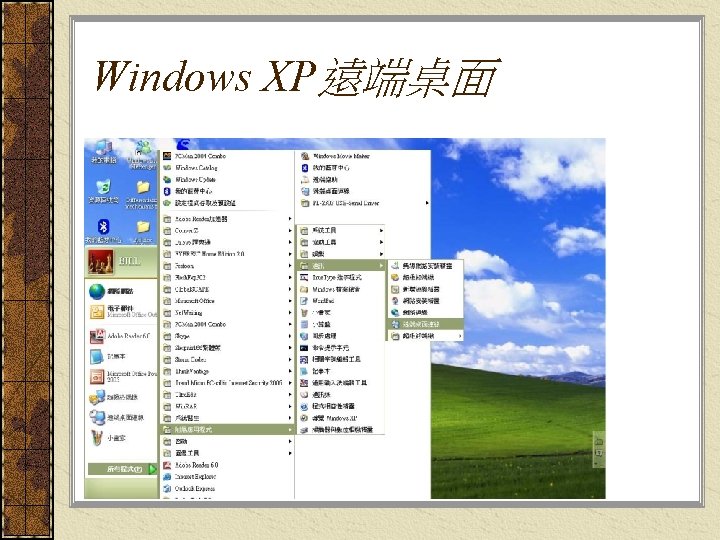
Task: Expand the 管理工具 program folder
Action: pyautogui.click(x=228, y=453)
